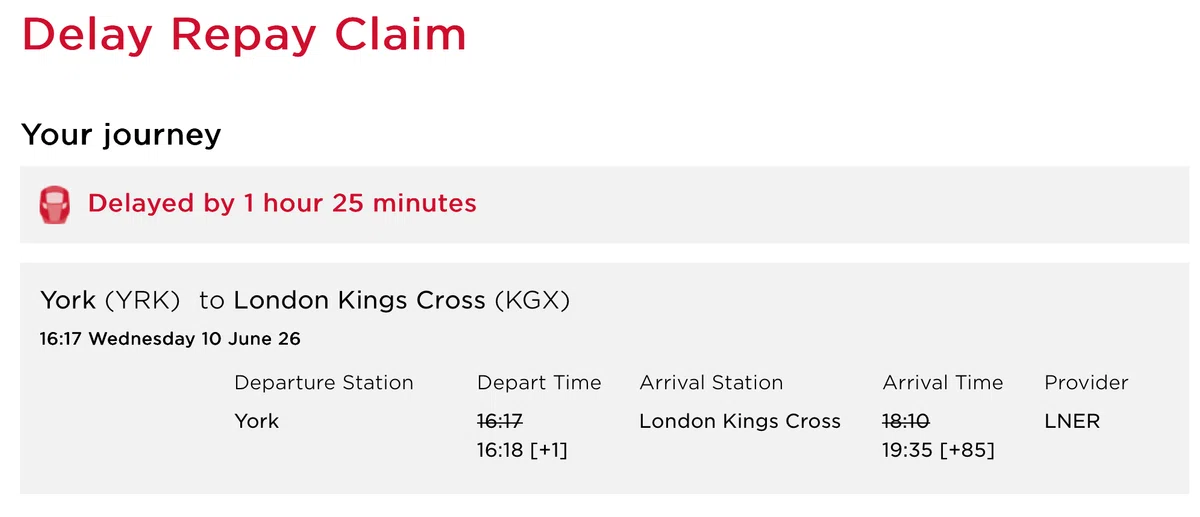Click the red train delay icon

click(x=54, y=204)
